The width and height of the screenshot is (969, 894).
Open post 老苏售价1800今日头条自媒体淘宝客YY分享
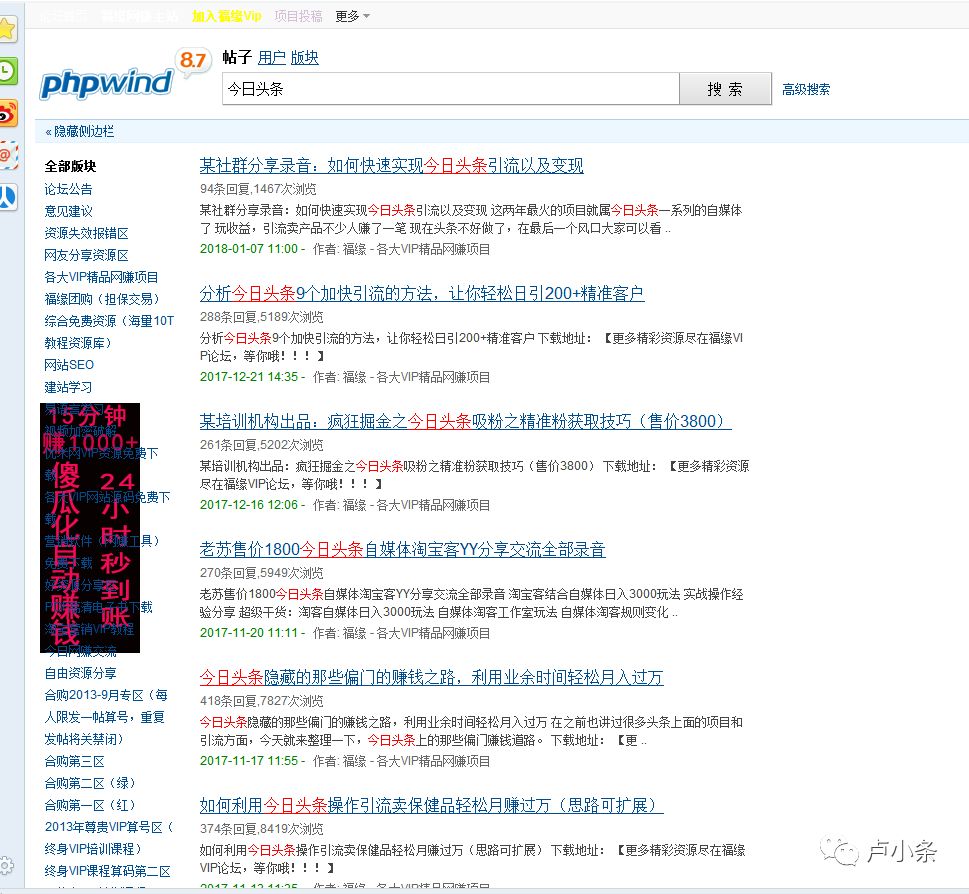click(402, 549)
